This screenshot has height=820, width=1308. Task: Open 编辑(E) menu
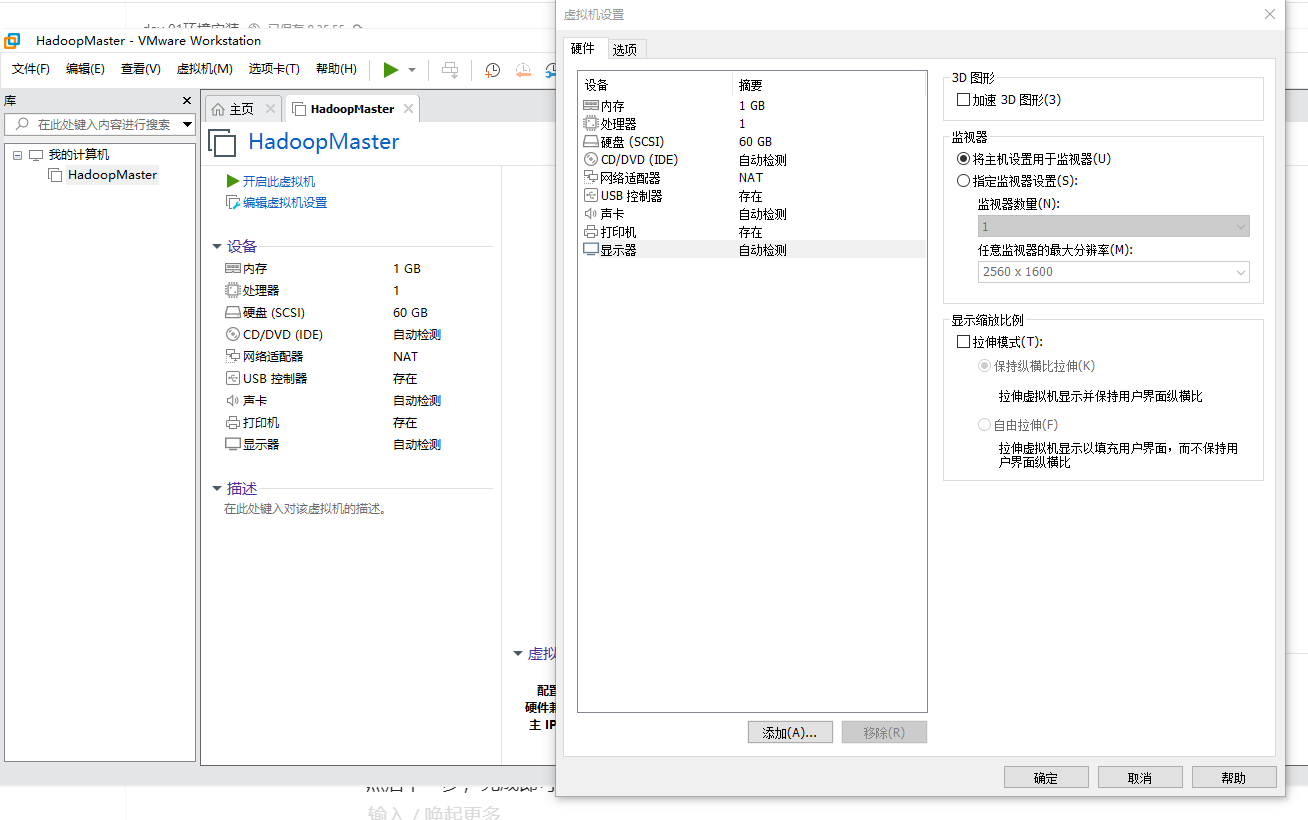pyautogui.click(x=85, y=69)
